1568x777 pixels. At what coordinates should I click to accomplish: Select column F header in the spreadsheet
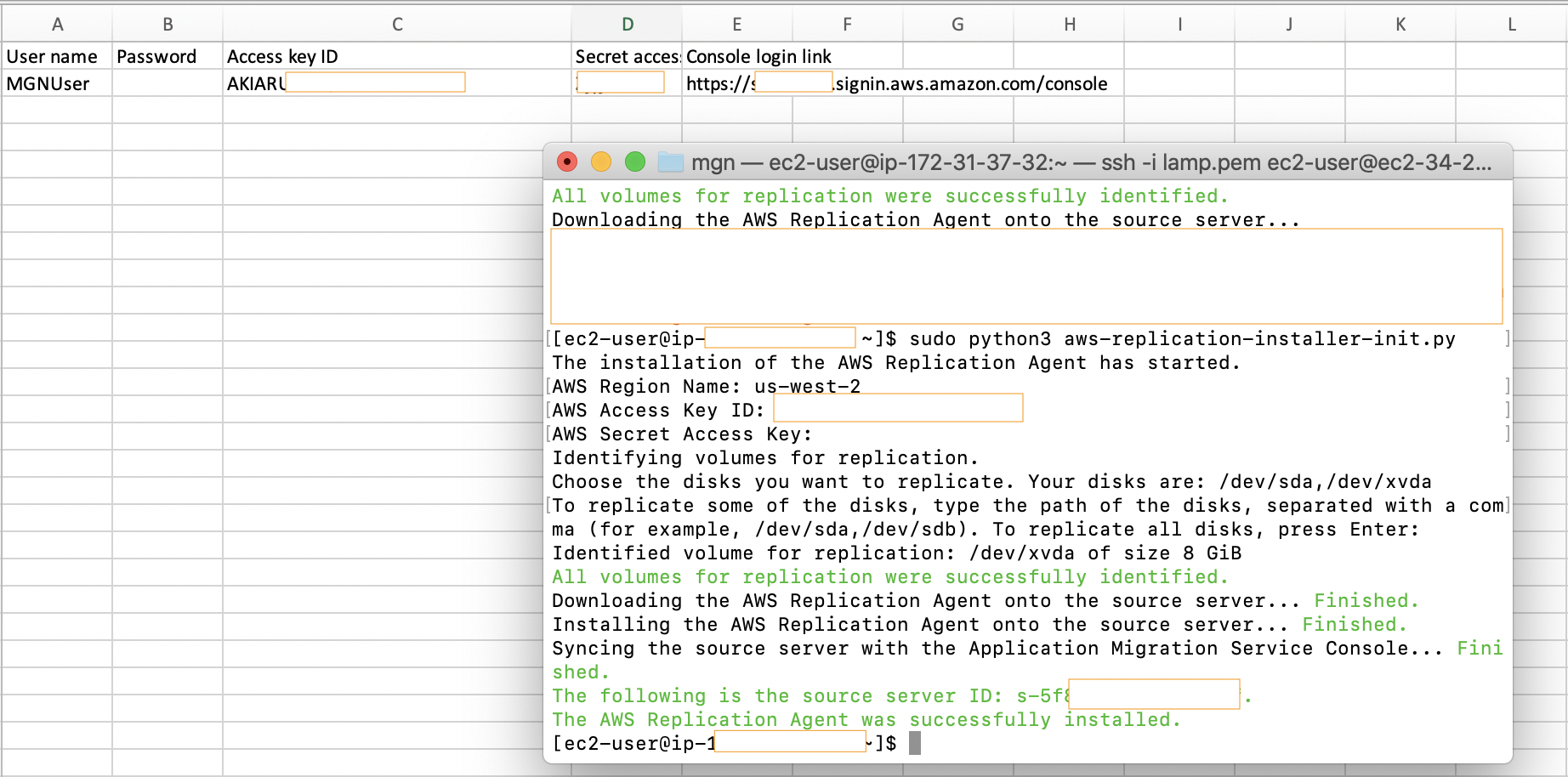(x=848, y=25)
